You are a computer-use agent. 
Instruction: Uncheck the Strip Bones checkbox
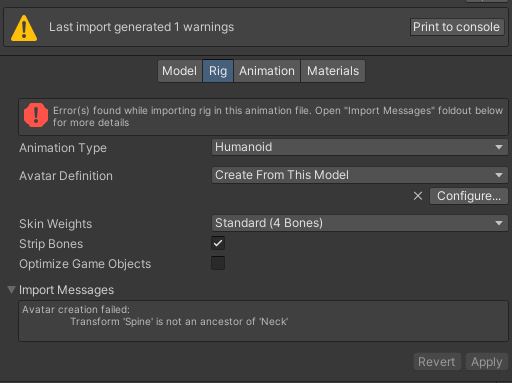pyautogui.click(x=218, y=243)
